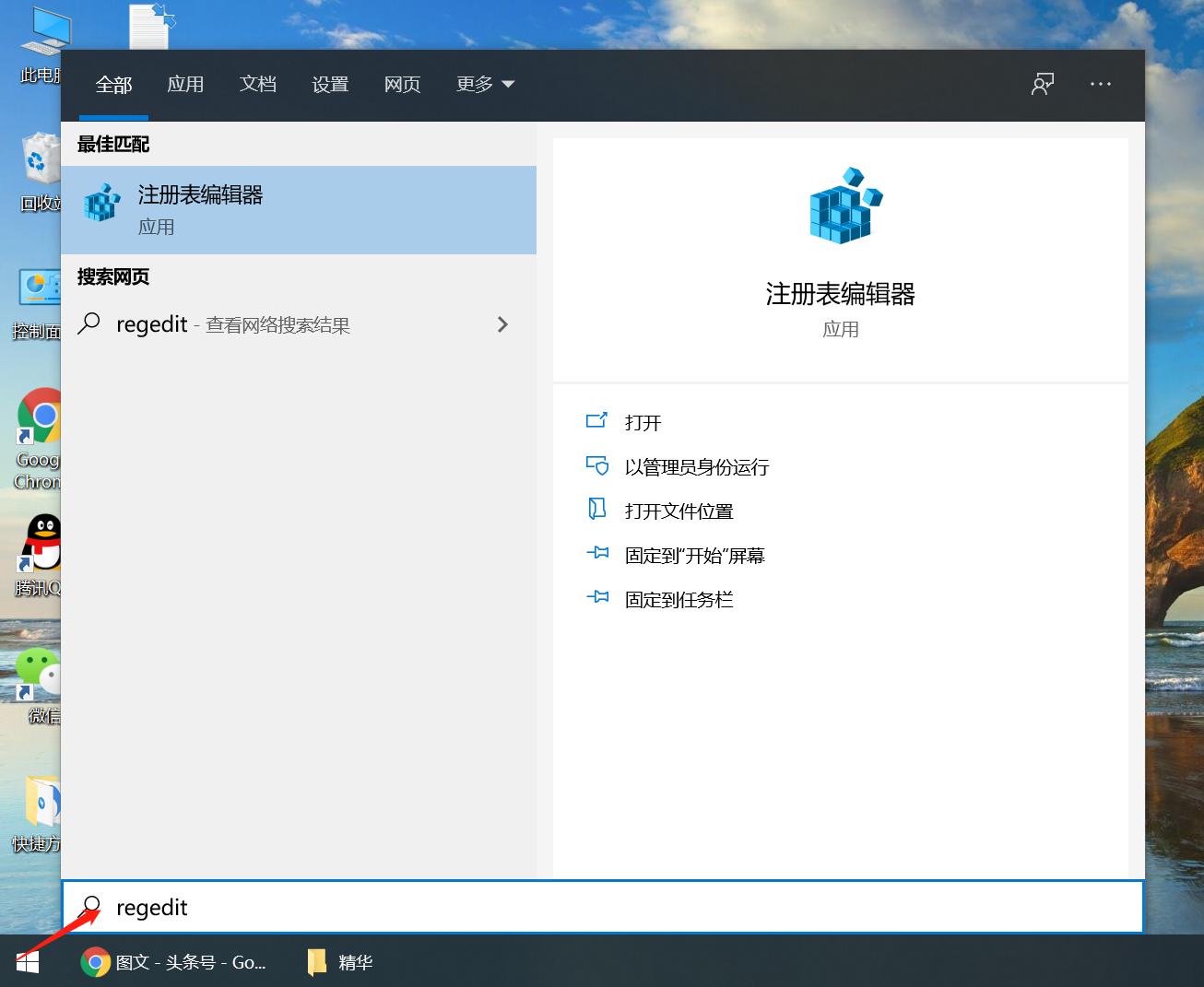This screenshot has height=987, width=1204.
Task: Expand the 更多 dropdown in search filters
Action: point(484,84)
